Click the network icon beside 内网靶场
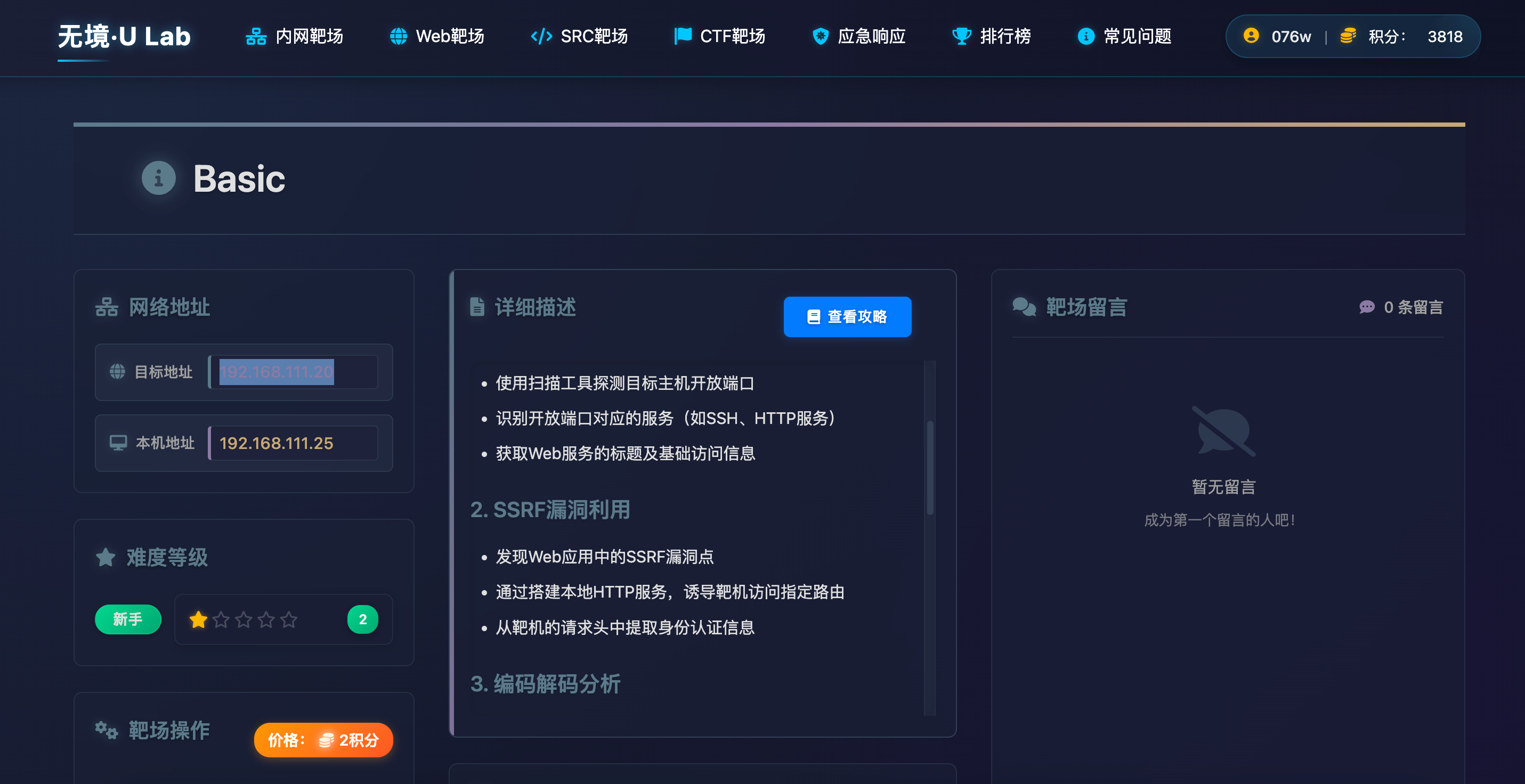The width and height of the screenshot is (1525, 784). [x=256, y=37]
